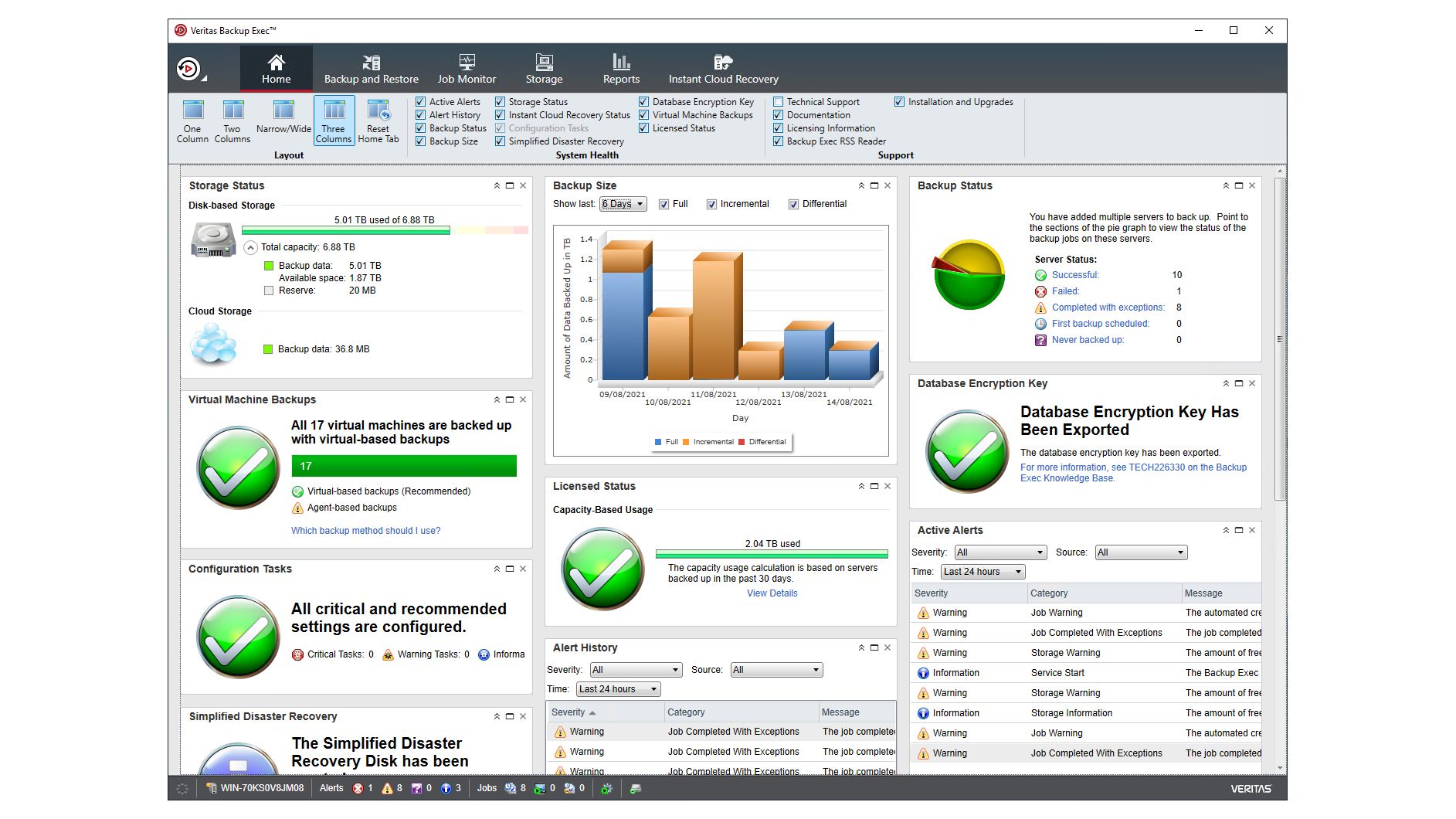Go to the Storage tab

click(545, 68)
